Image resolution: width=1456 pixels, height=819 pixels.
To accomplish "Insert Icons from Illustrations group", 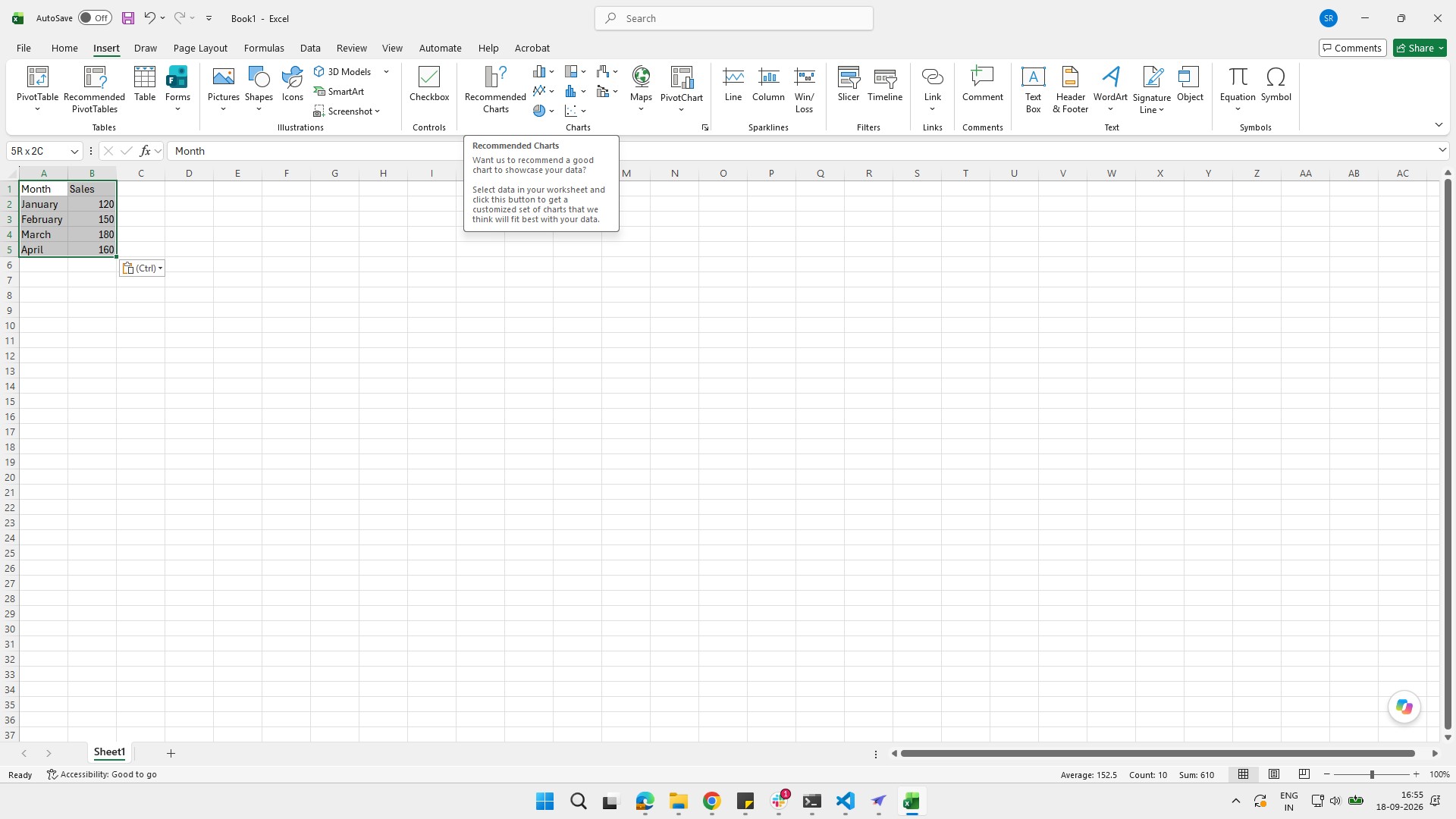I will click(292, 83).
